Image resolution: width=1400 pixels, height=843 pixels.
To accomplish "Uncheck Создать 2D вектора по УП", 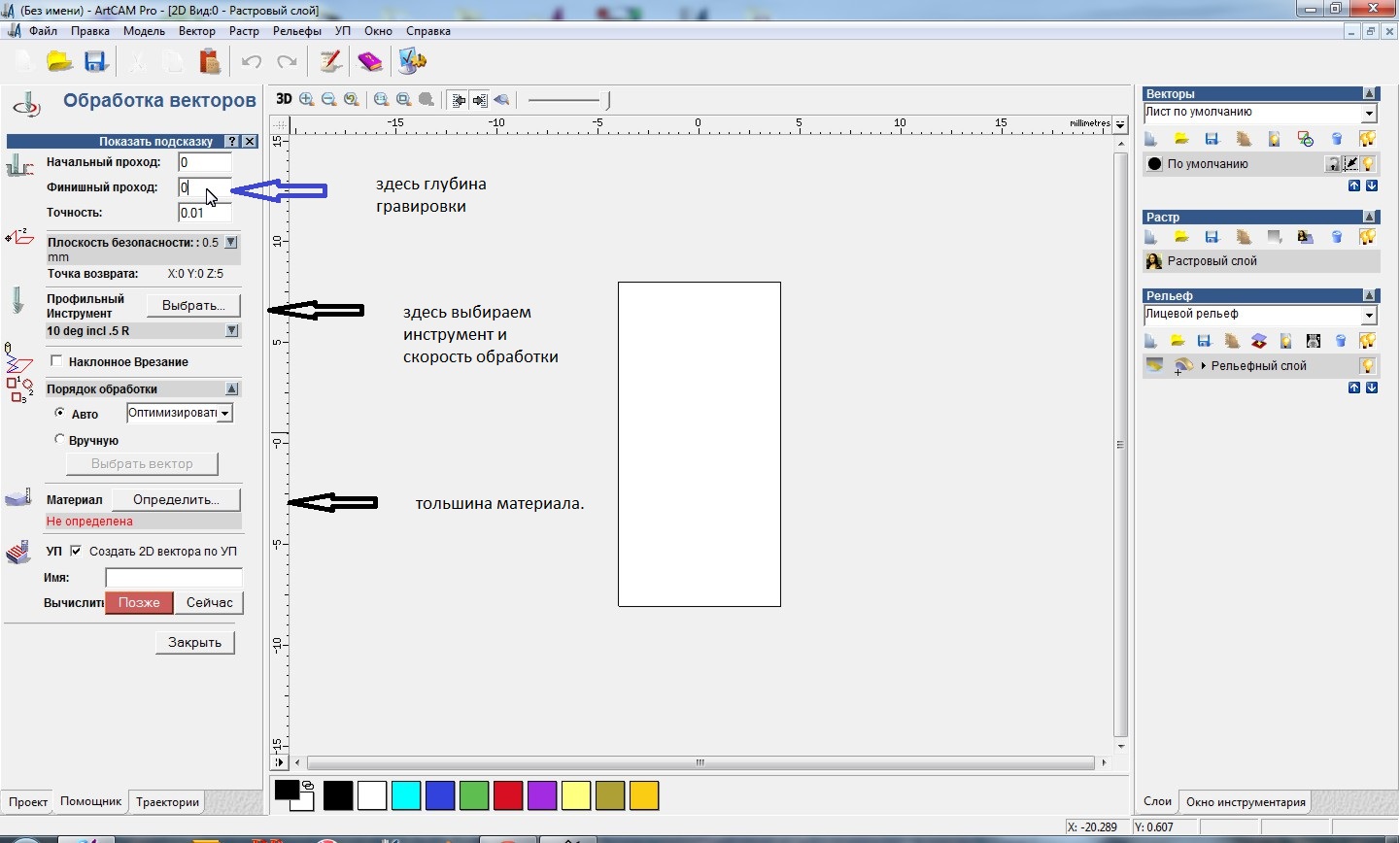I will click(x=76, y=551).
